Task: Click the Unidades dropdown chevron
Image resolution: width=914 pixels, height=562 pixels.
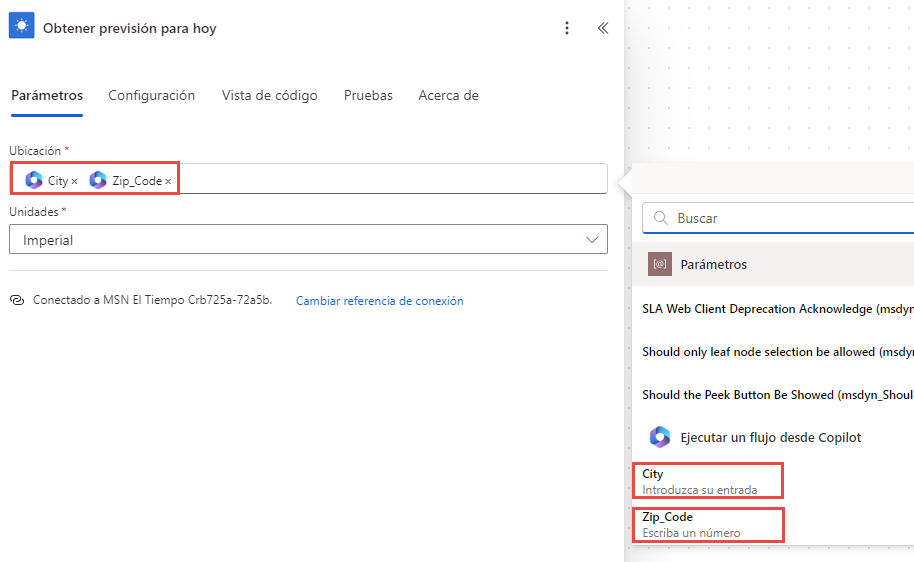Action: pos(592,240)
